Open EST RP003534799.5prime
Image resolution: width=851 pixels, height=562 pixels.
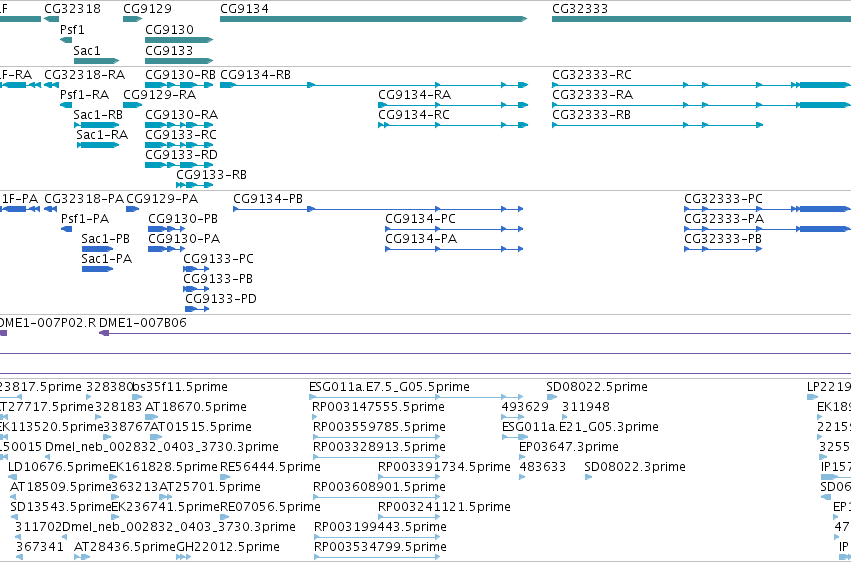click(377, 557)
